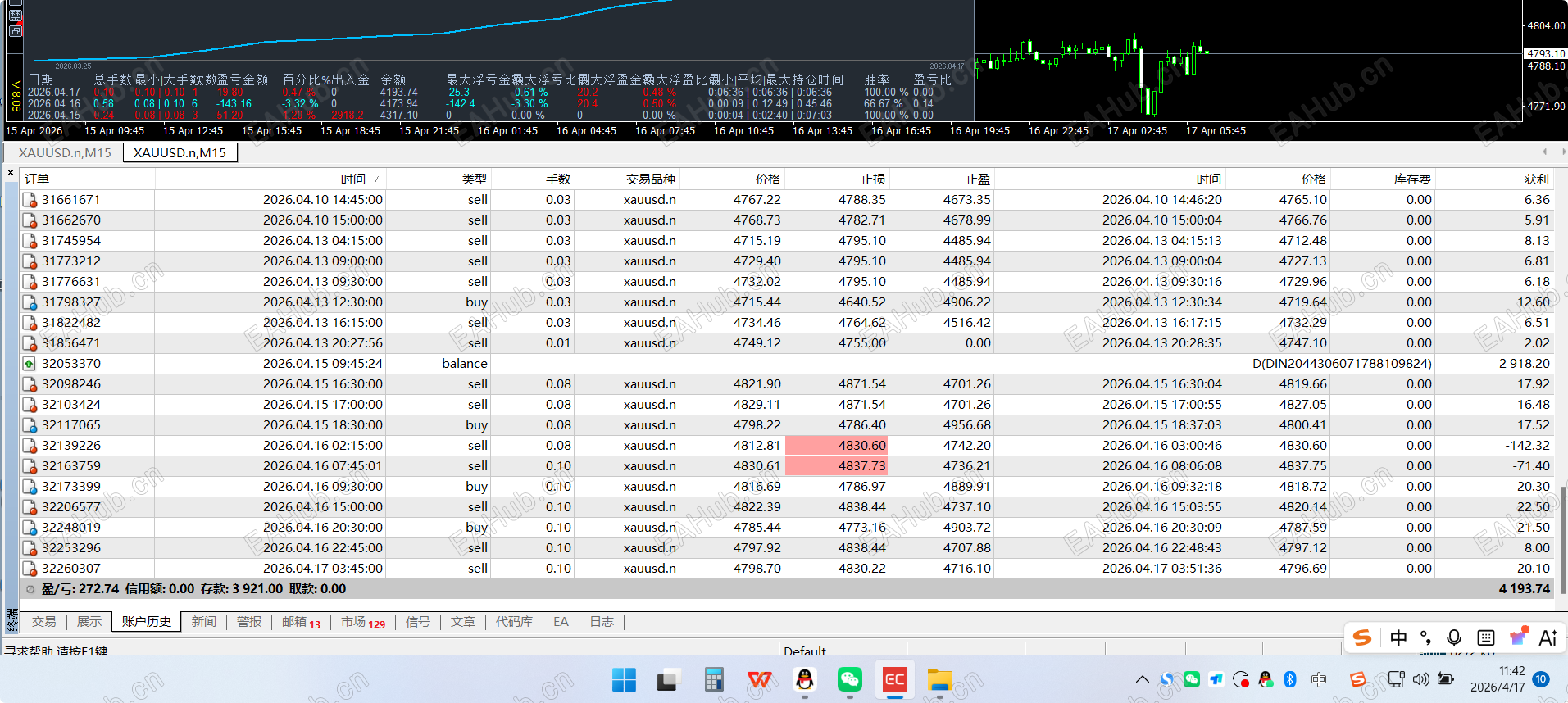The image size is (1568, 703).
Task: Toggle the speaker volume tray icon
Action: tap(1420, 679)
